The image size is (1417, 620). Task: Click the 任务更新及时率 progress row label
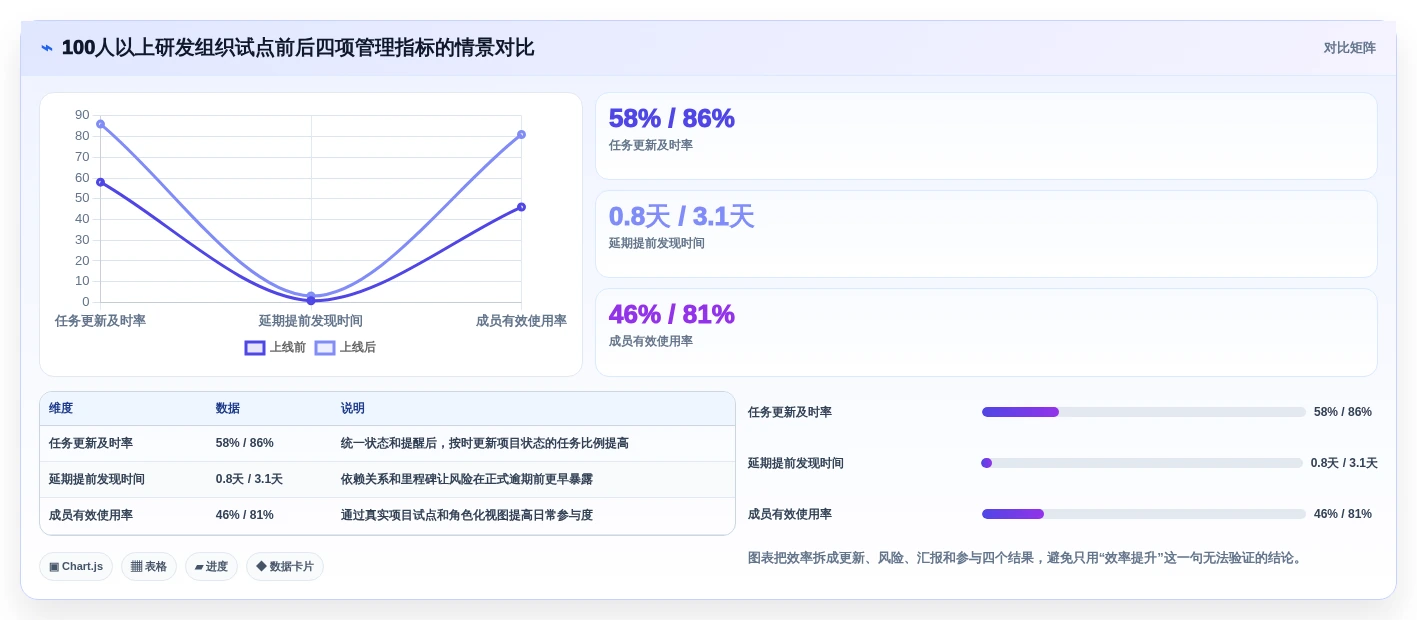click(790, 412)
